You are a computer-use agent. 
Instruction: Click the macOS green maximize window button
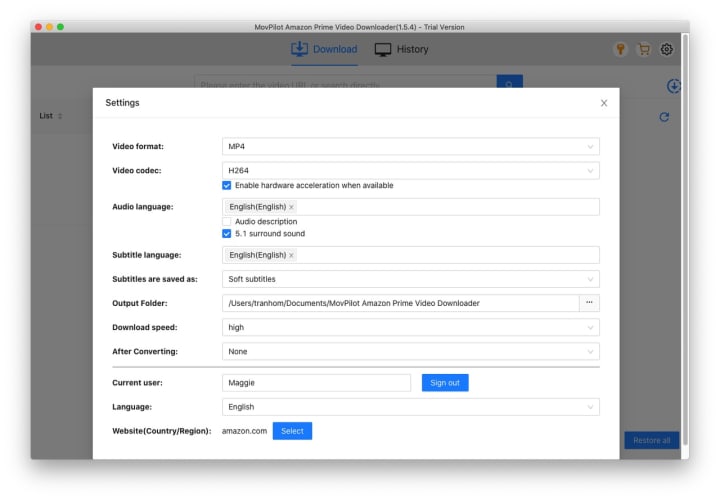coord(61,27)
